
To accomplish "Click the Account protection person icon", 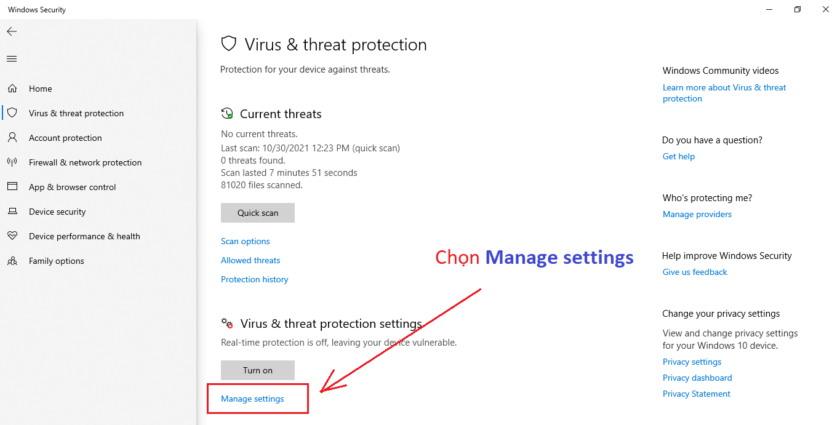I will pos(13,138).
